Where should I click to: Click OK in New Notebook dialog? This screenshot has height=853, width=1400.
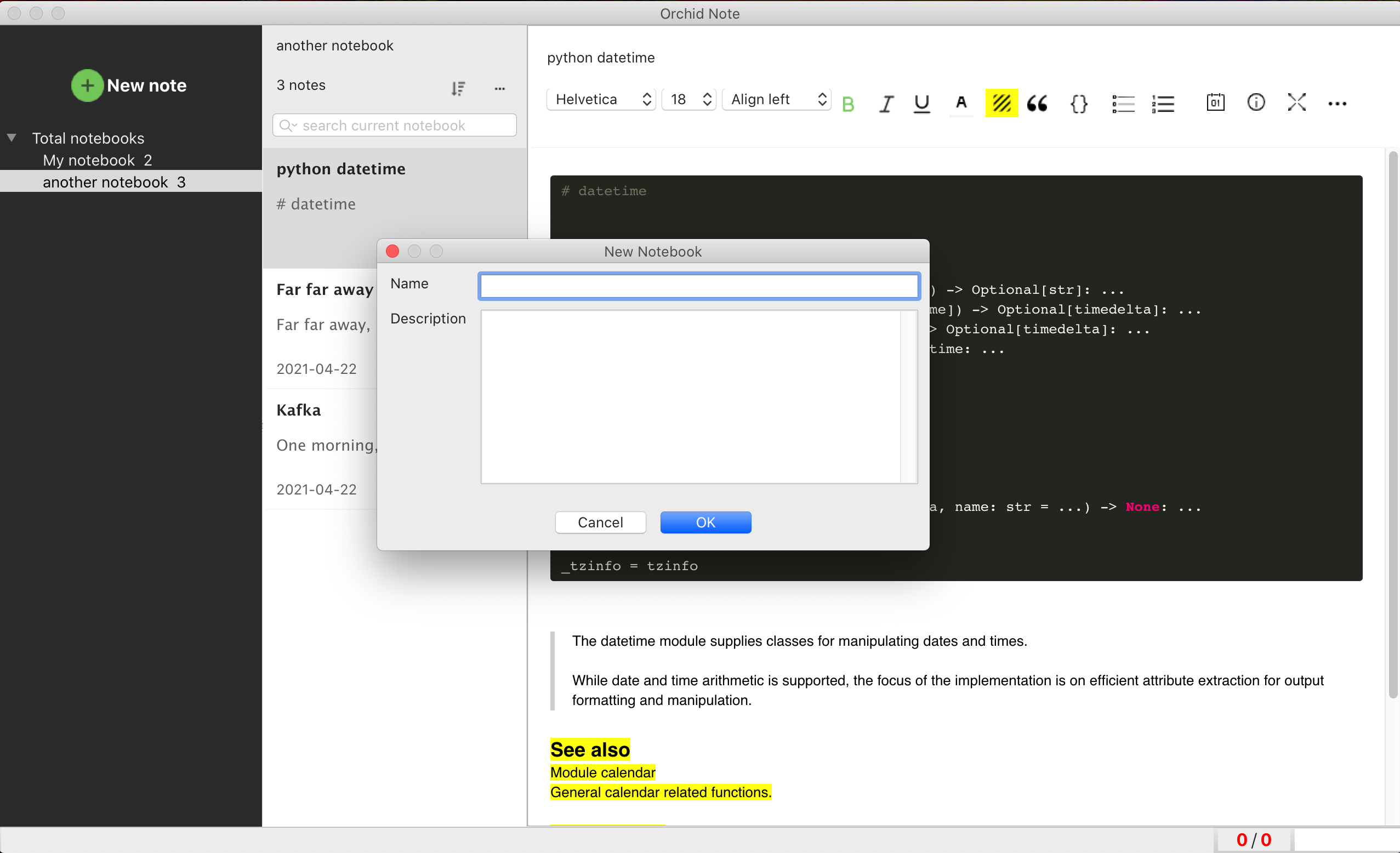point(705,522)
